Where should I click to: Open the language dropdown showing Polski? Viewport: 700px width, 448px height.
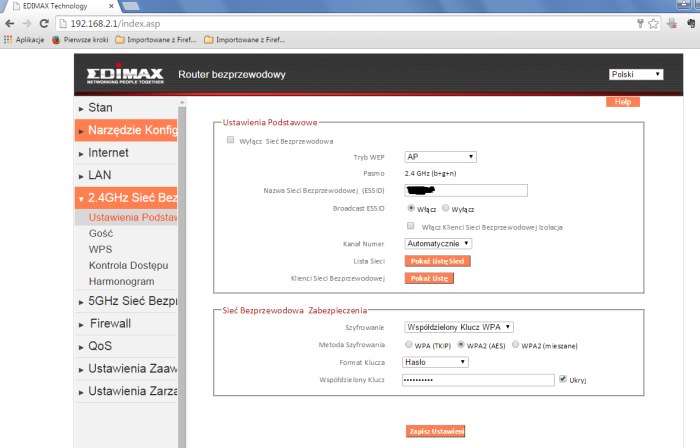636,75
